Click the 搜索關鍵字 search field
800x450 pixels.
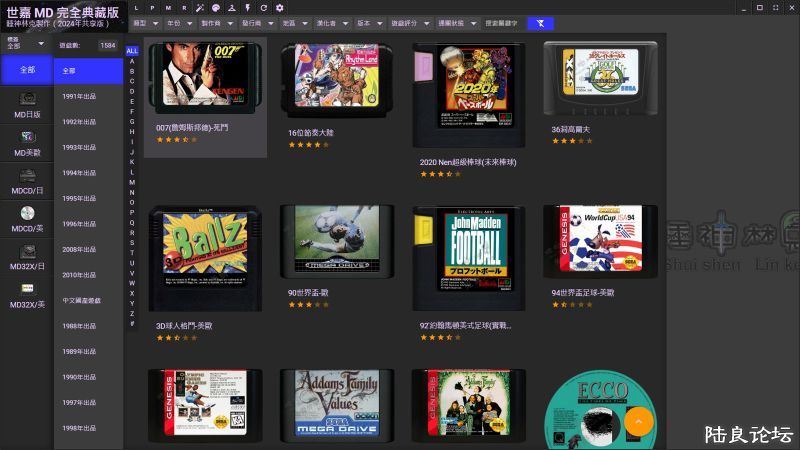[x=502, y=23]
